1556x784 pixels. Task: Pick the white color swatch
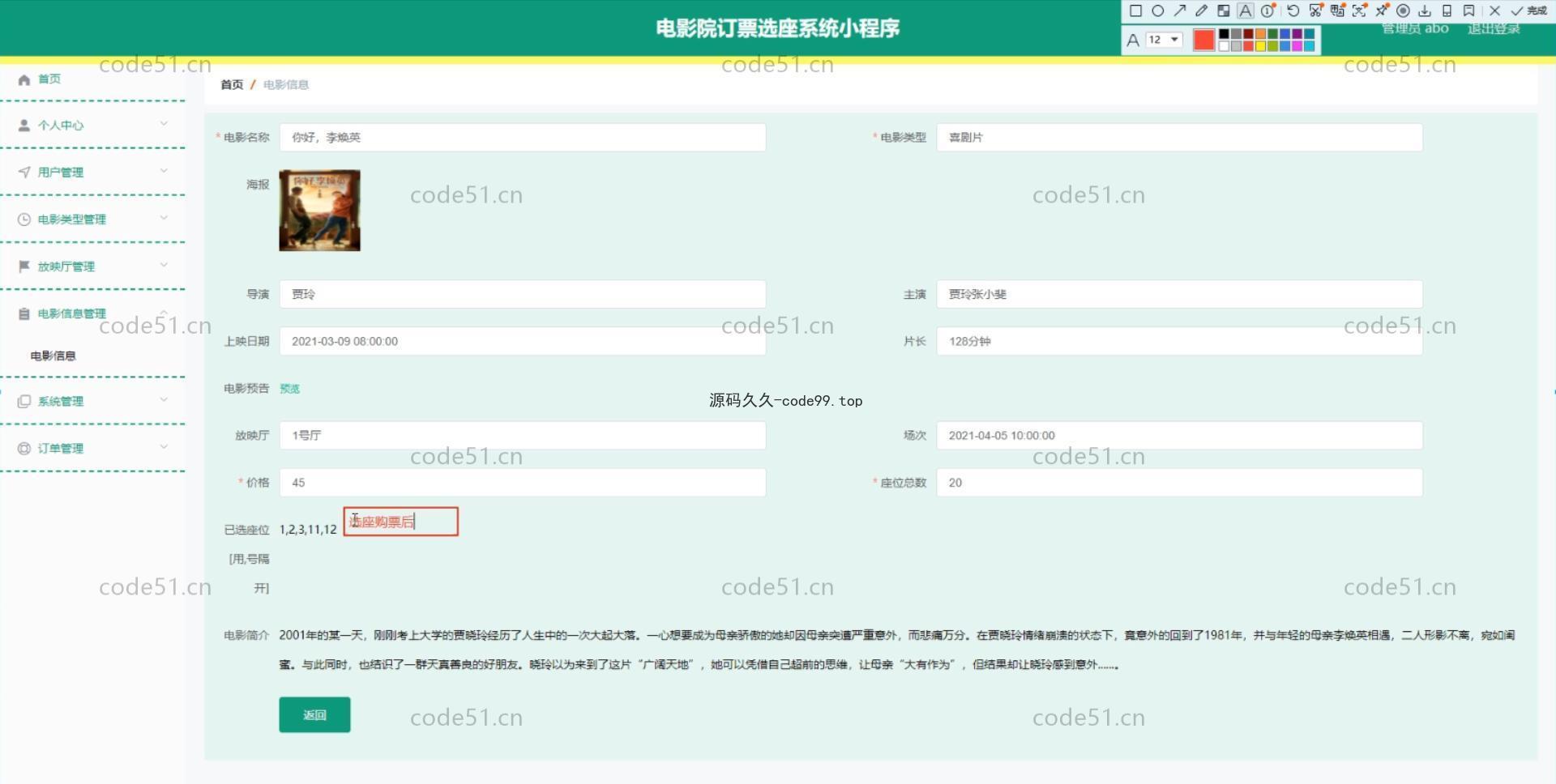[1224, 46]
